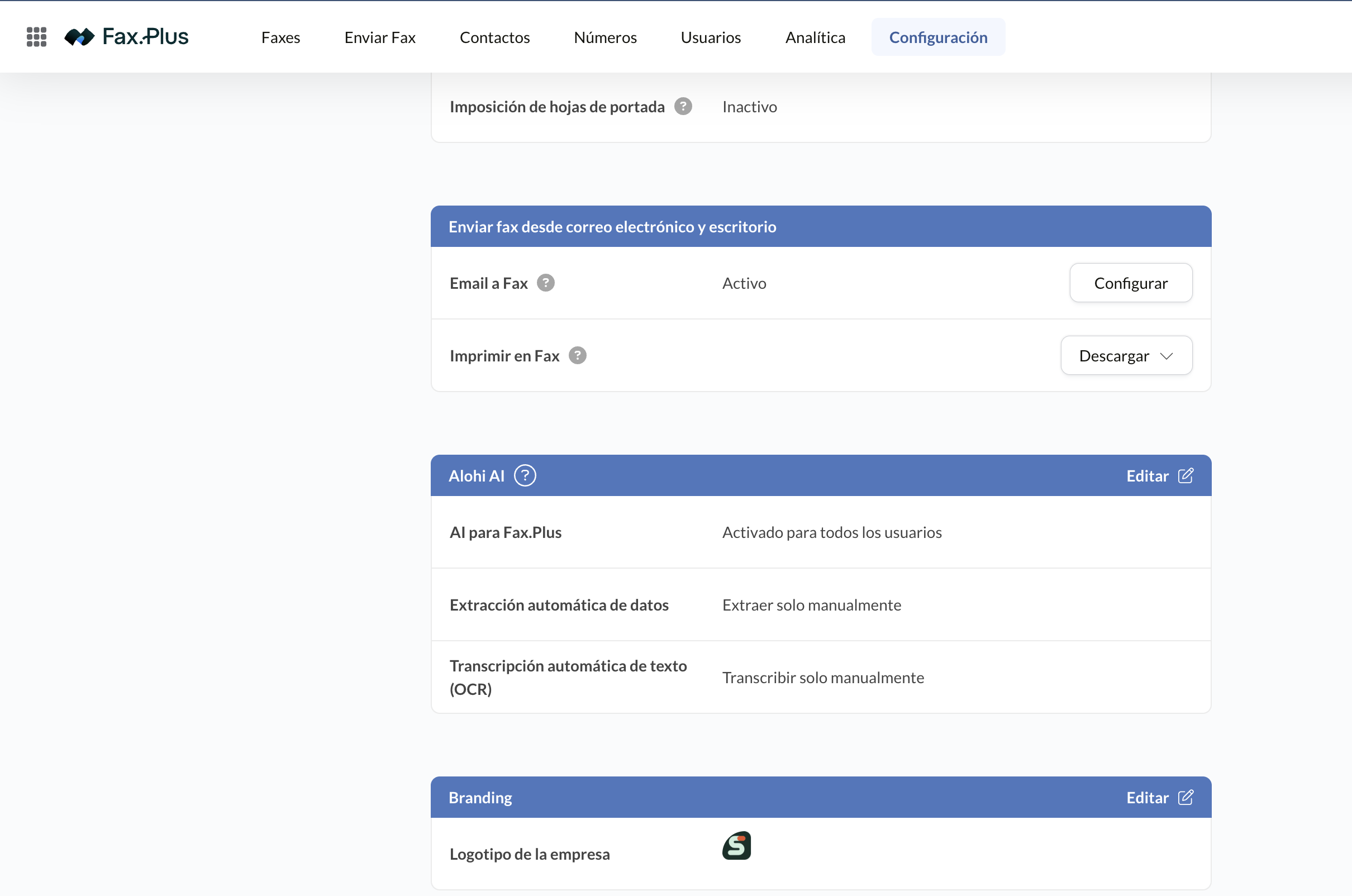Viewport: 1352px width, 896px height.
Task: Click the 'Alohi AI' section title
Action: 477,476
